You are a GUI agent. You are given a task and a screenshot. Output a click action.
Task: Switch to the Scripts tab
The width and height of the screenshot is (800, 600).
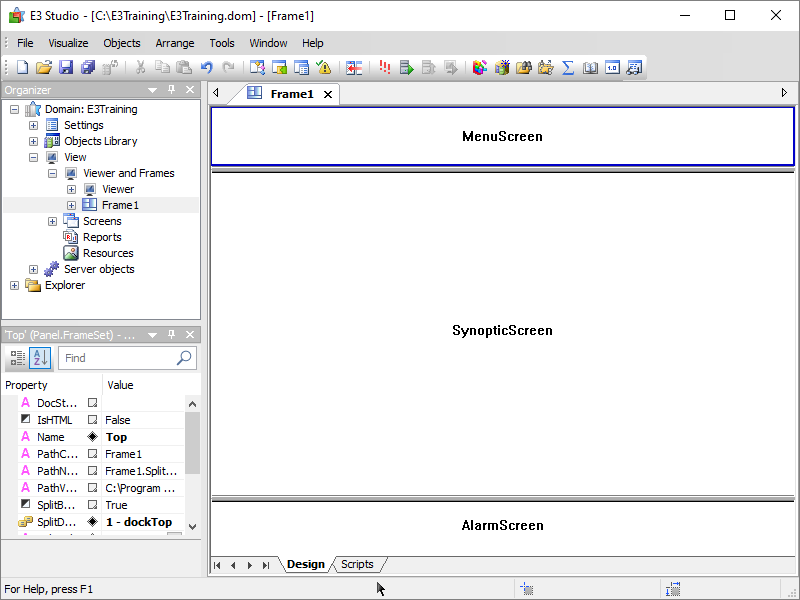tap(357, 565)
